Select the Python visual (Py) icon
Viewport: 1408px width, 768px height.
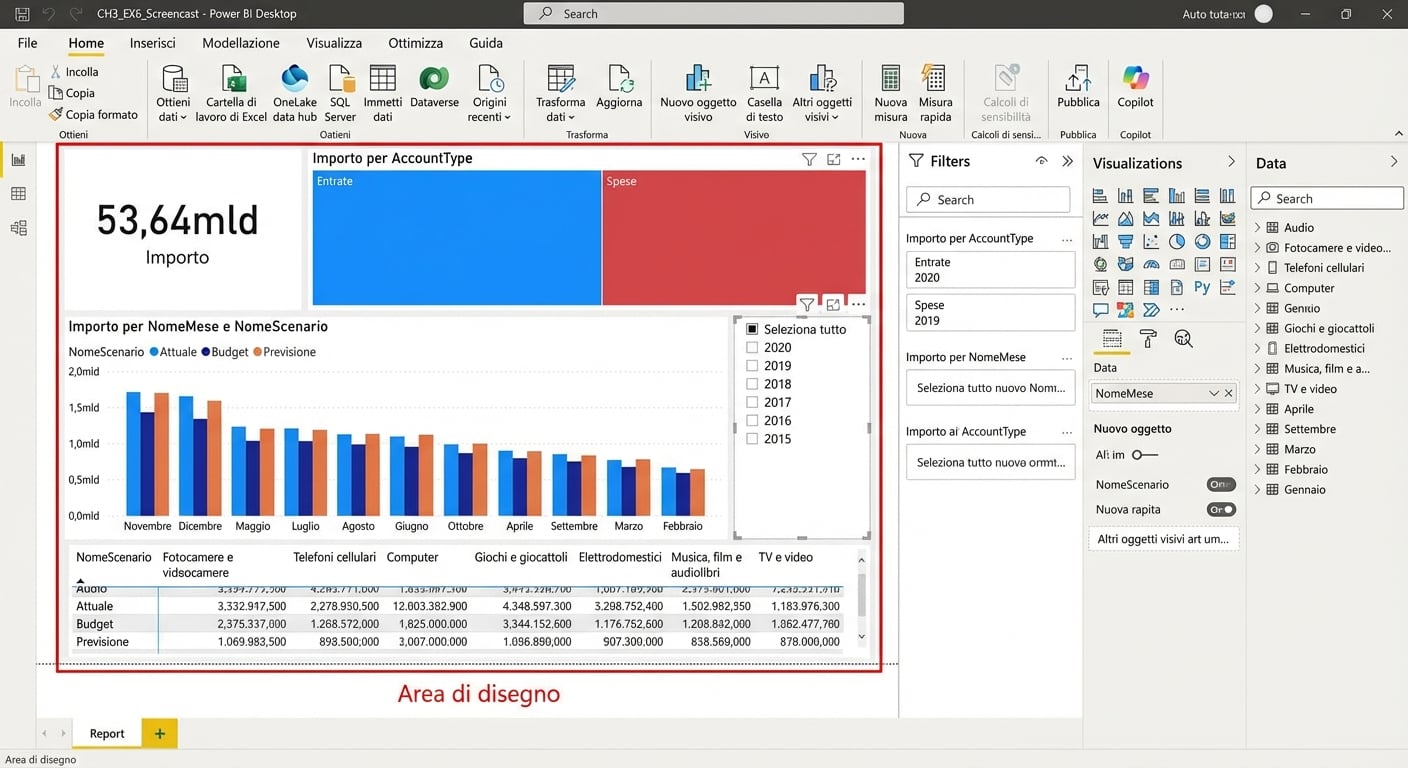pyautogui.click(x=1202, y=287)
